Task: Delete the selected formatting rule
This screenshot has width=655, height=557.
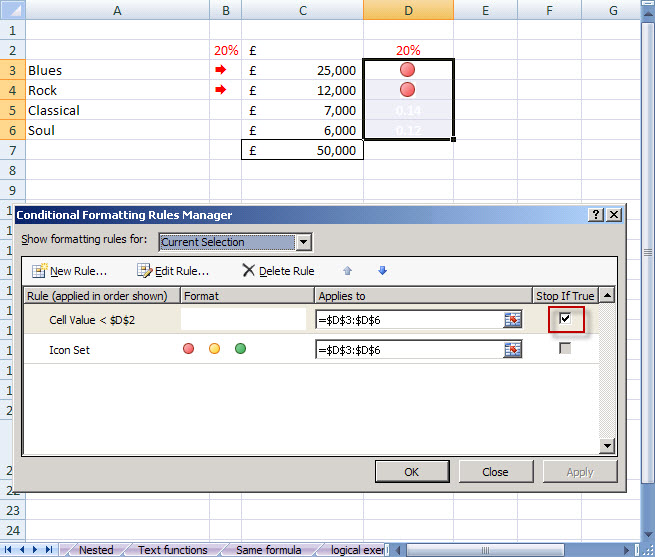Action: [x=278, y=271]
